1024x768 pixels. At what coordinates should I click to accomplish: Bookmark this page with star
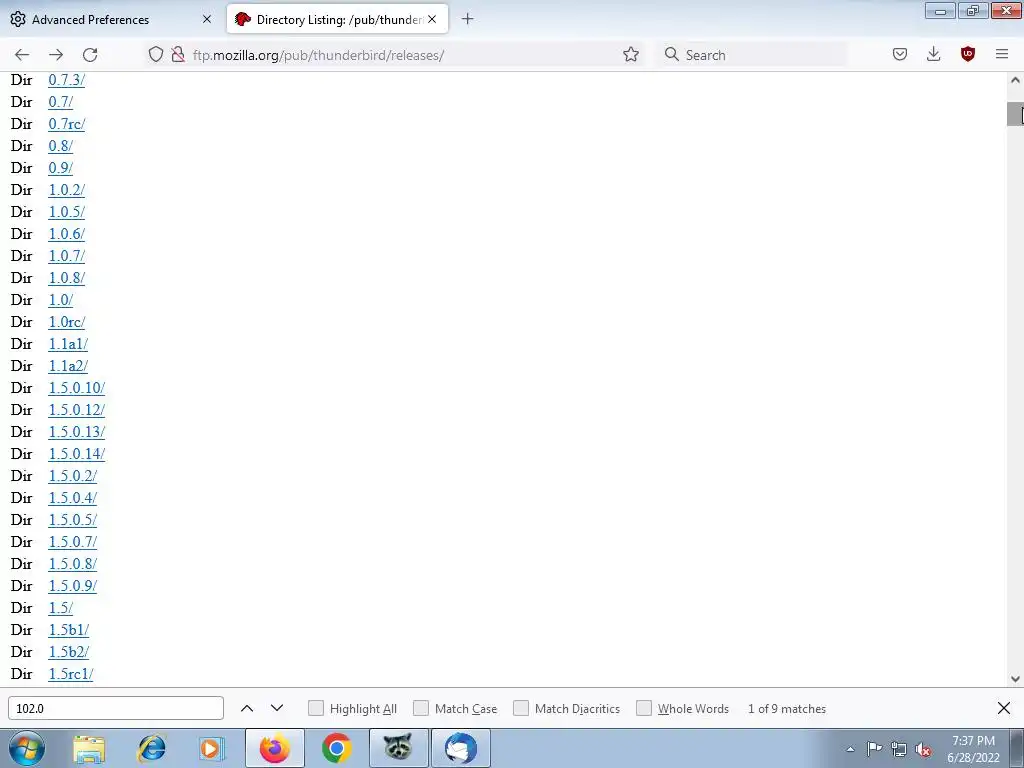pos(631,55)
